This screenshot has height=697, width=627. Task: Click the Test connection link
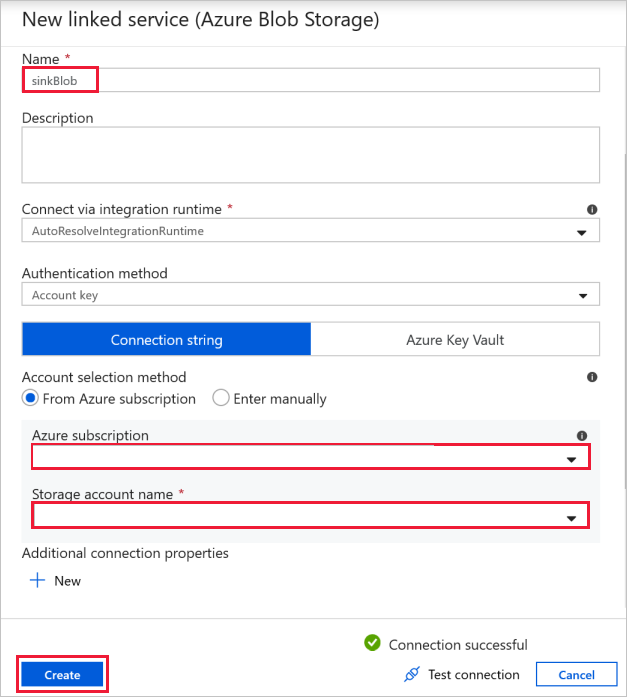474,674
